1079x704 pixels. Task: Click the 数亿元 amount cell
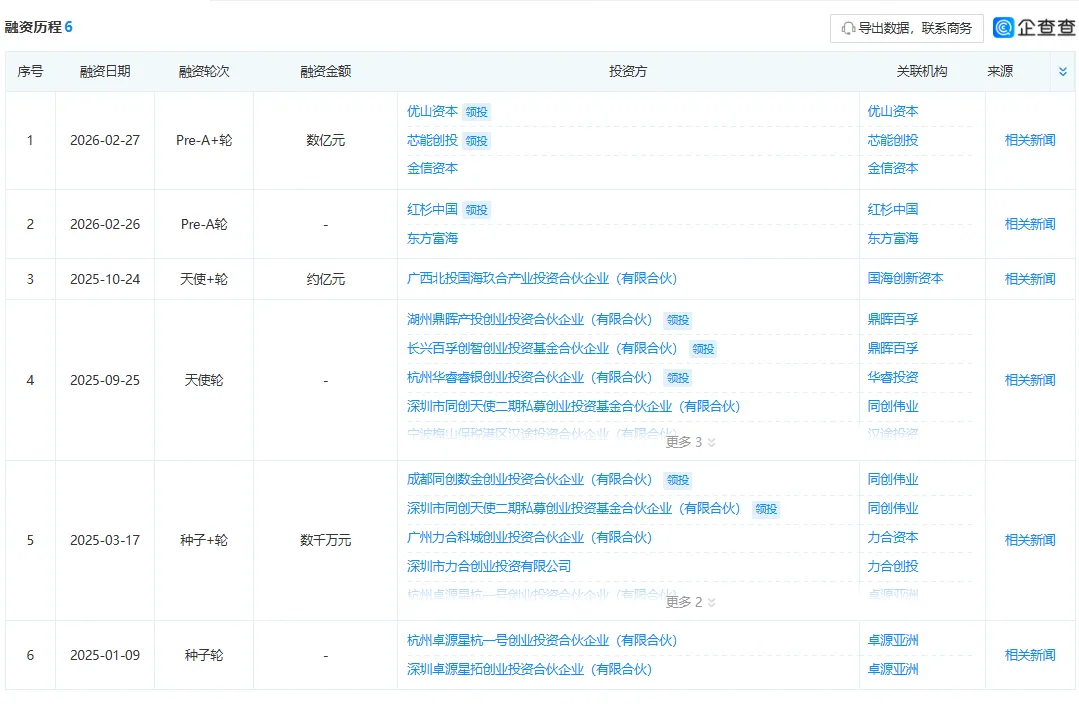[x=325, y=140]
